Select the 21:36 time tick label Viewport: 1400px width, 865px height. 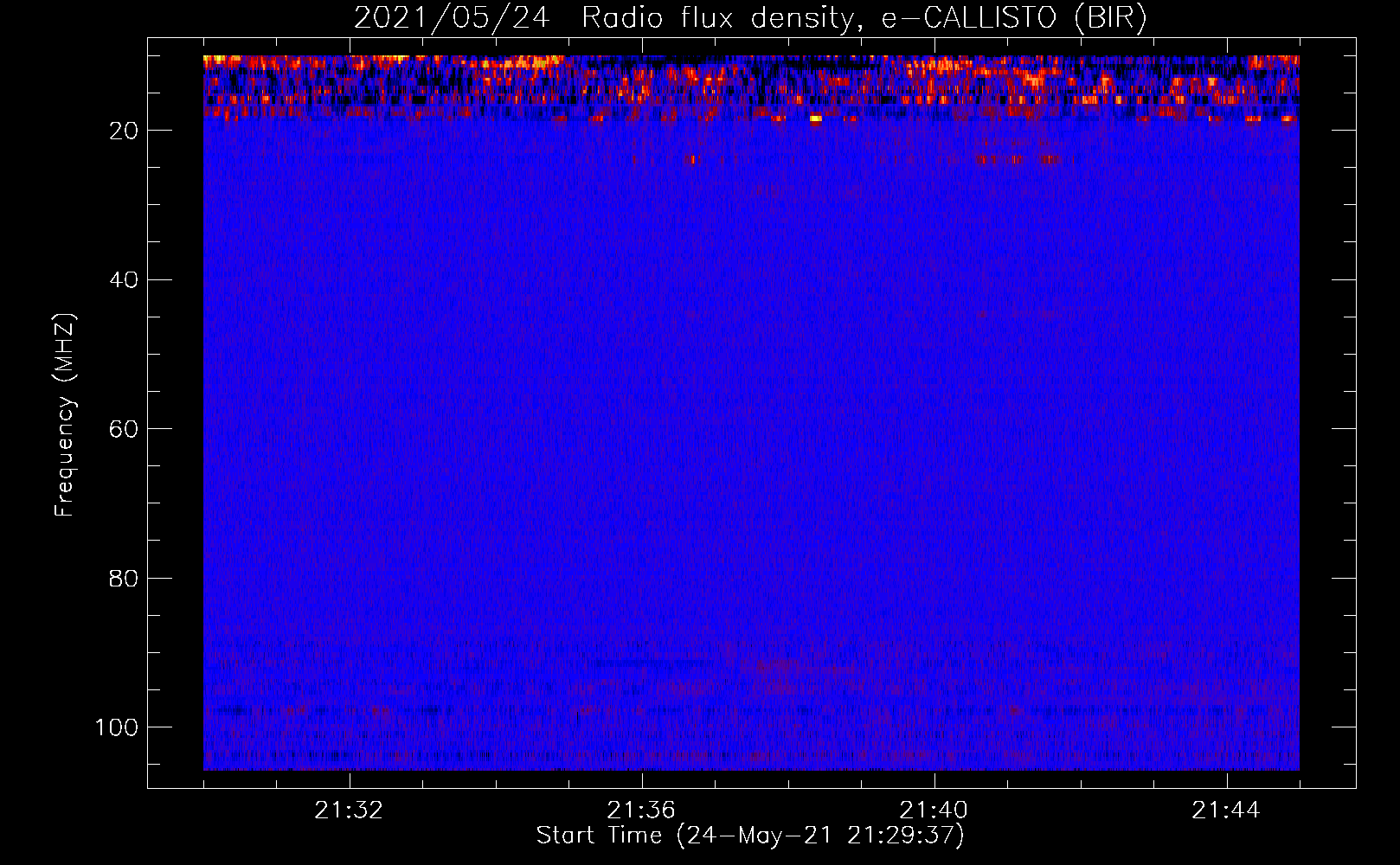tap(641, 811)
